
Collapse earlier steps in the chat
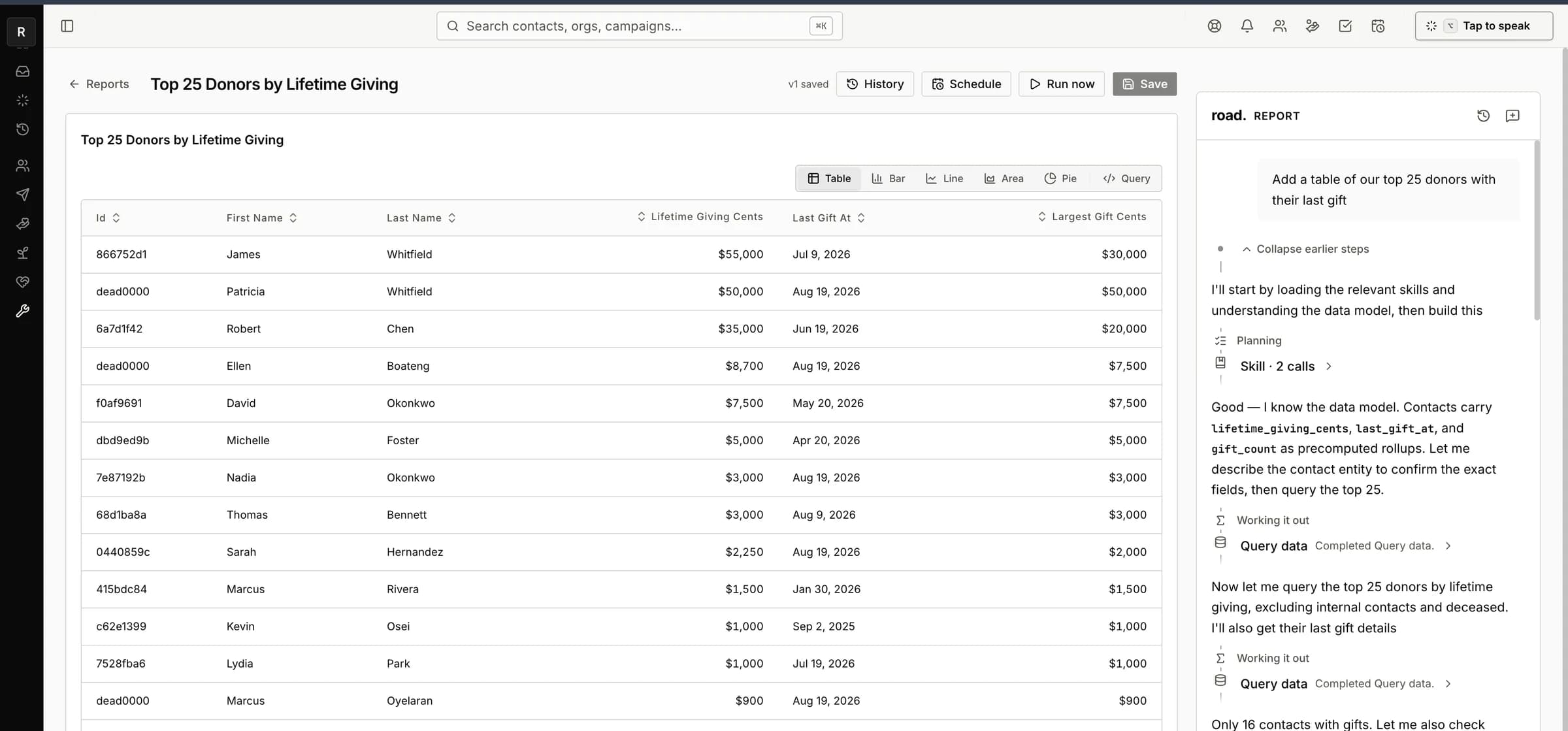click(1305, 249)
